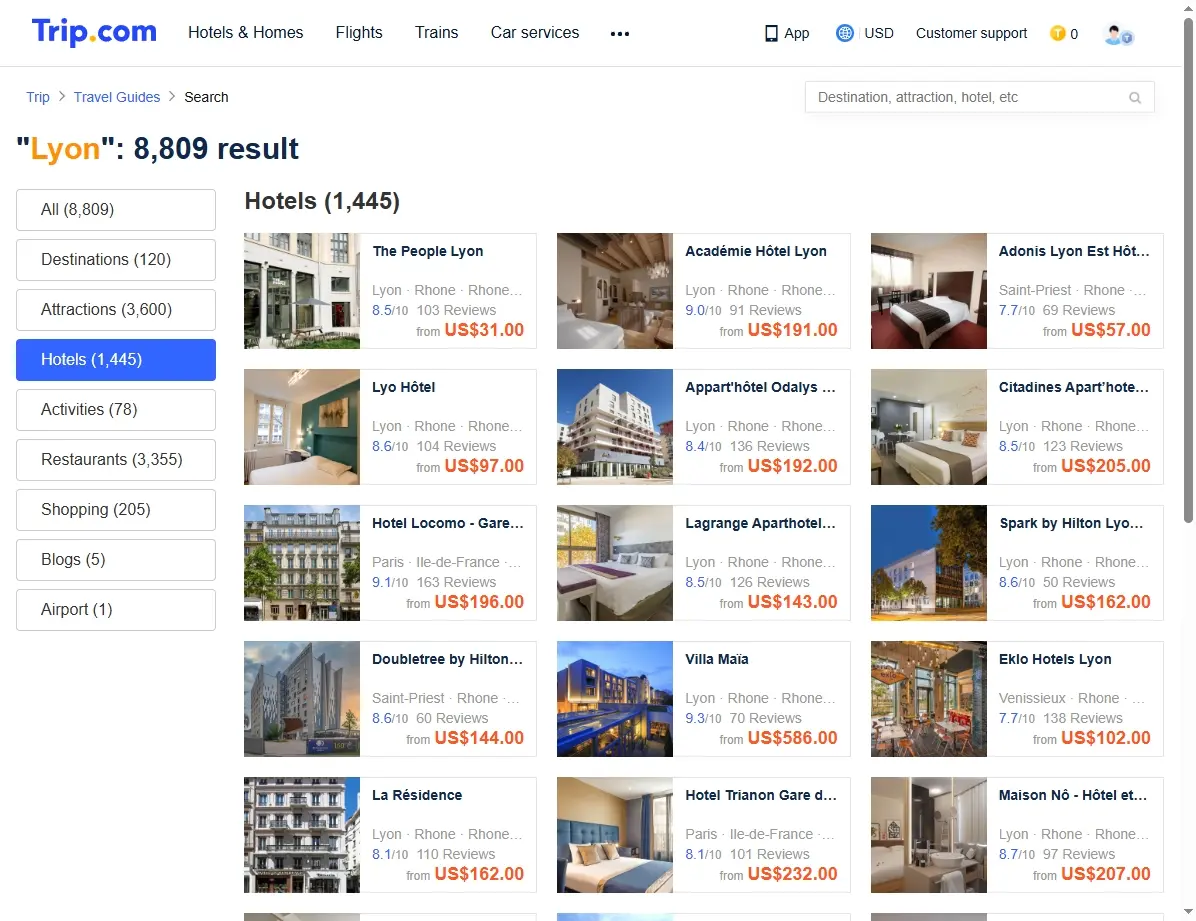1196x921 pixels.
Task: Open the Trip Coins icon
Action: point(1057,33)
